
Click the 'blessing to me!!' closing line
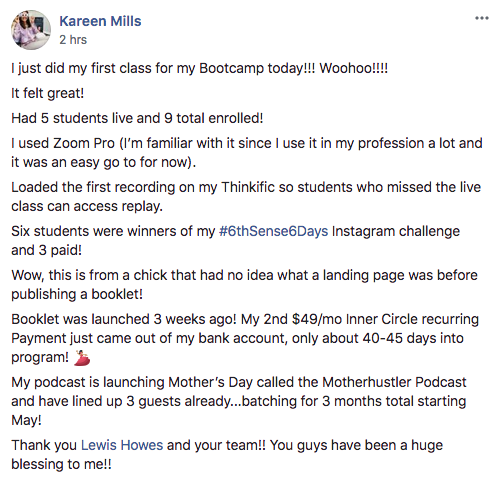coord(61,464)
